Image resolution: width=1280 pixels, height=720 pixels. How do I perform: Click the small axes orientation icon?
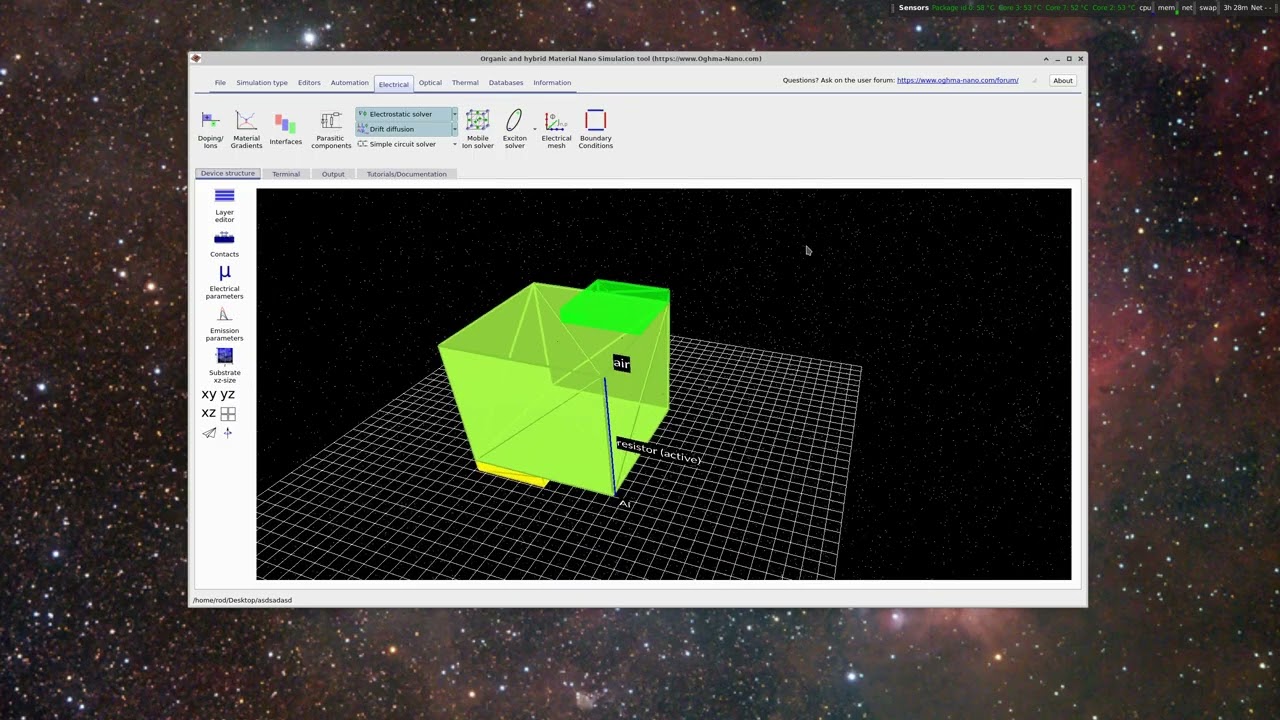pyautogui.click(x=228, y=433)
